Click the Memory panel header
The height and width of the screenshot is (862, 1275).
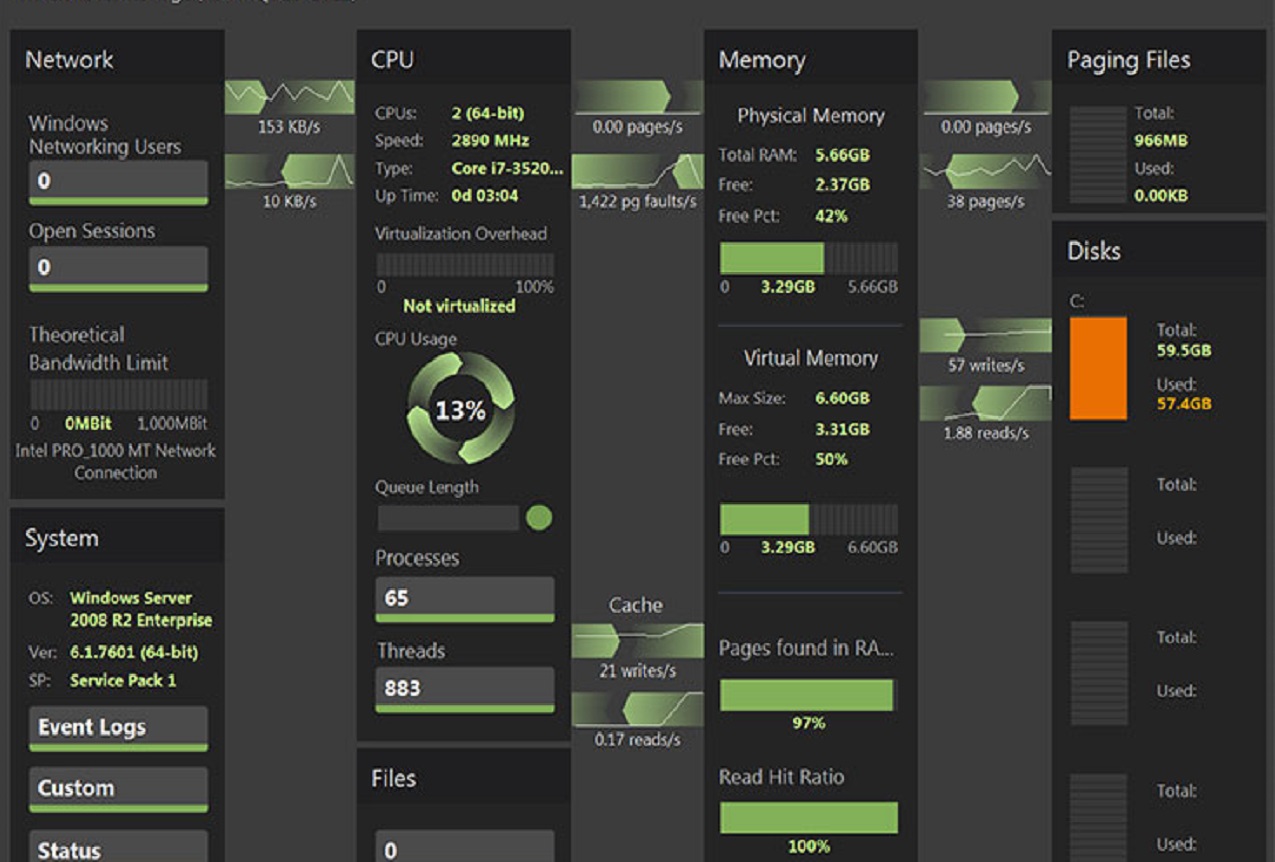point(811,59)
